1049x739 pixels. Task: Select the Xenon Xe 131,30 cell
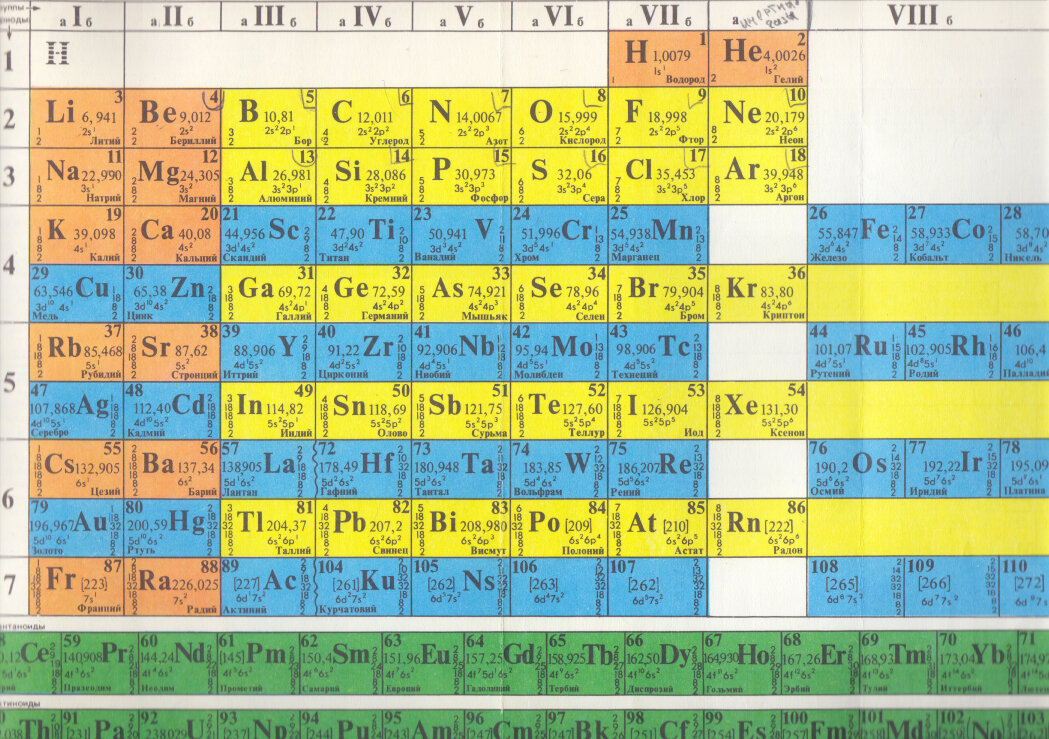pyautogui.click(x=758, y=410)
